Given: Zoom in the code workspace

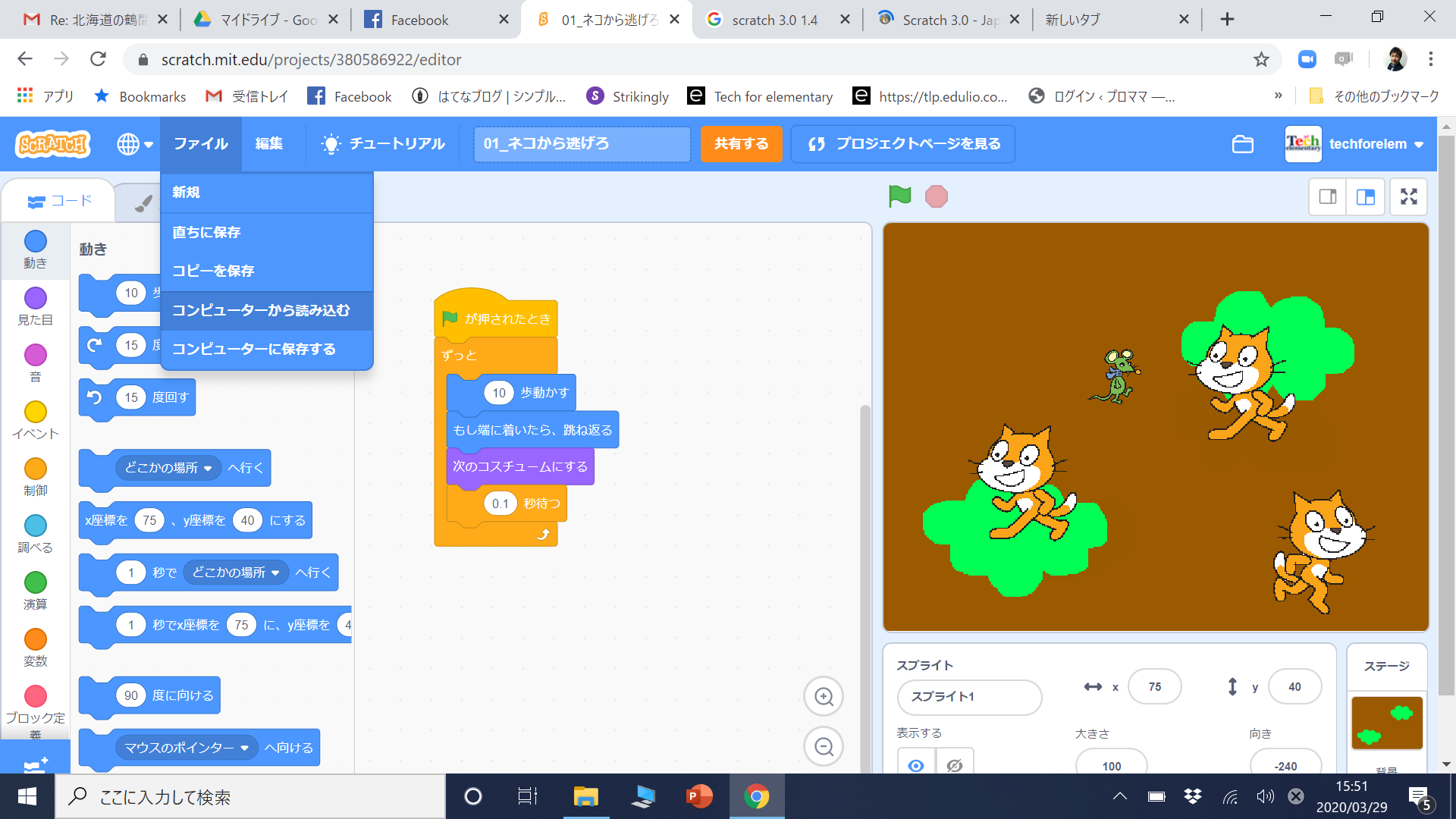Looking at the screenshot, I should pyautogui.click(x=824, y=696).
